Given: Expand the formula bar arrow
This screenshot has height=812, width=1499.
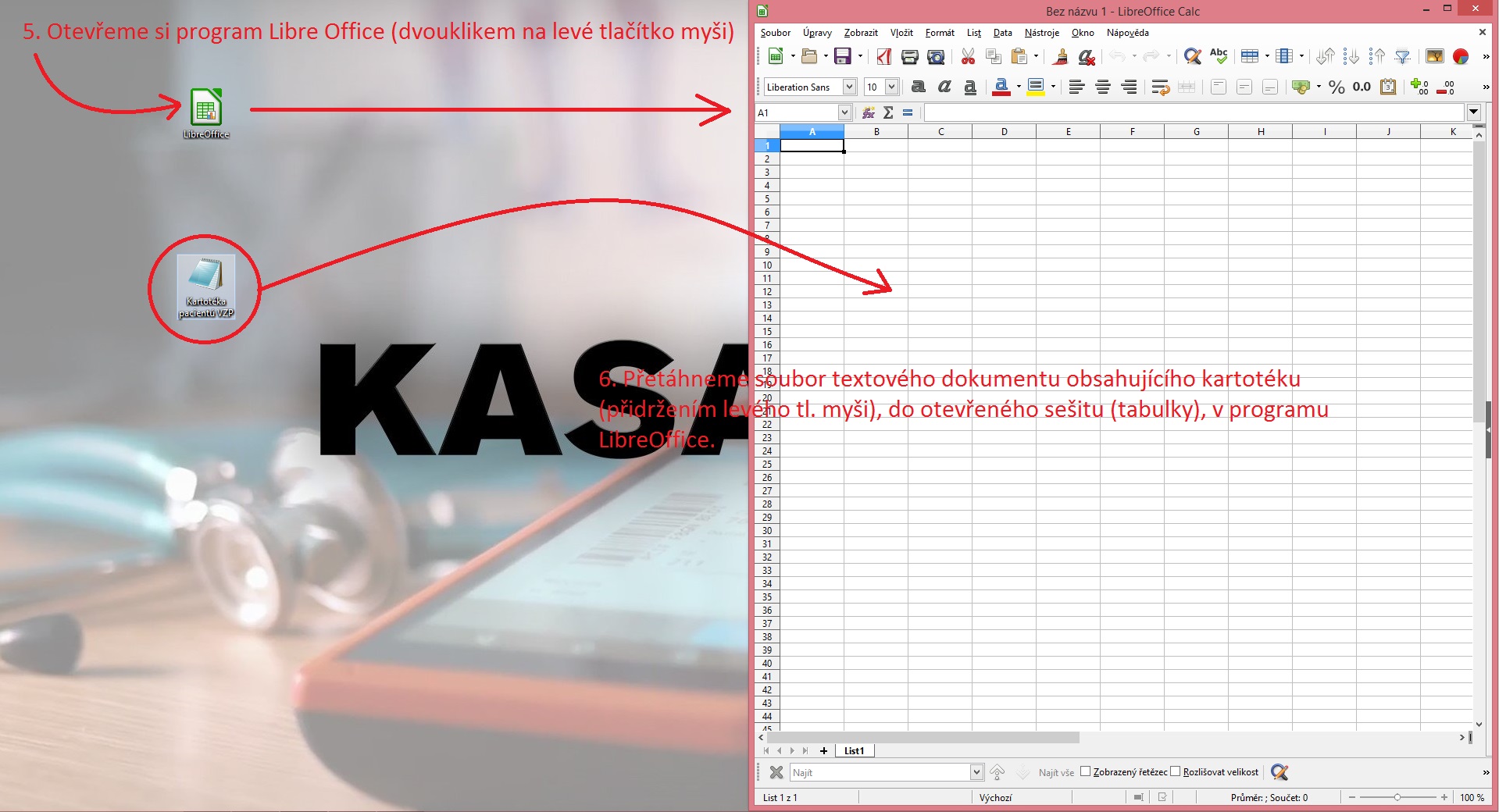Looking at the screenshot, I should coord(1474,112).
